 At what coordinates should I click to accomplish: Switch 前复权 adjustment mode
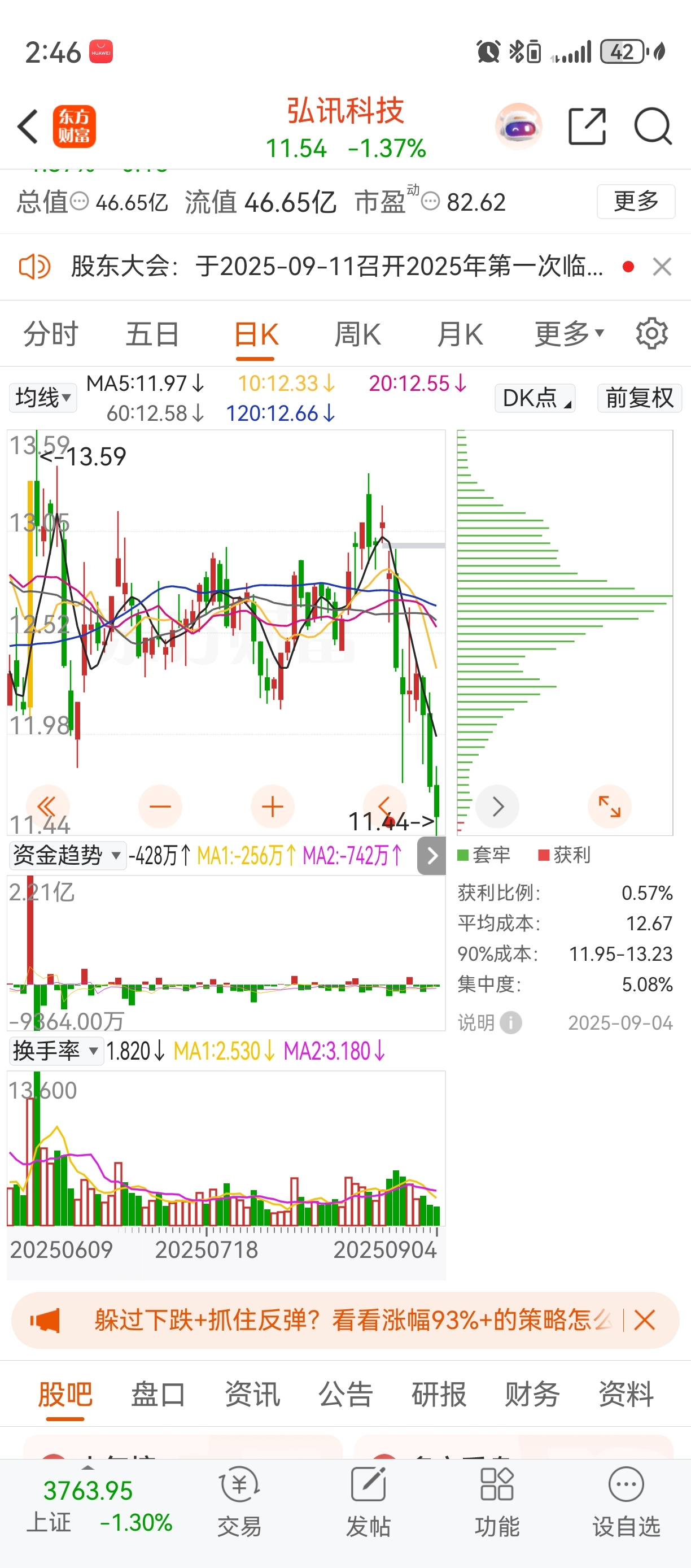(639, 398)
